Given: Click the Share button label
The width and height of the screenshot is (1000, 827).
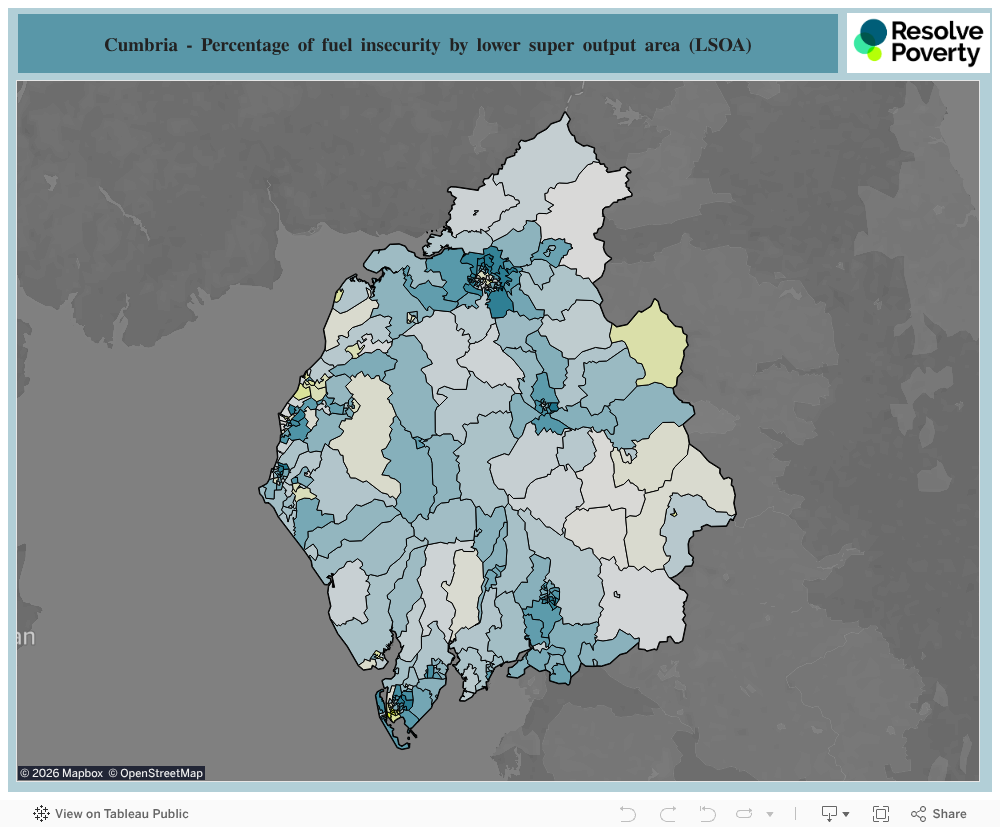Looking at the screenshot, I should (x=949, y=814).
